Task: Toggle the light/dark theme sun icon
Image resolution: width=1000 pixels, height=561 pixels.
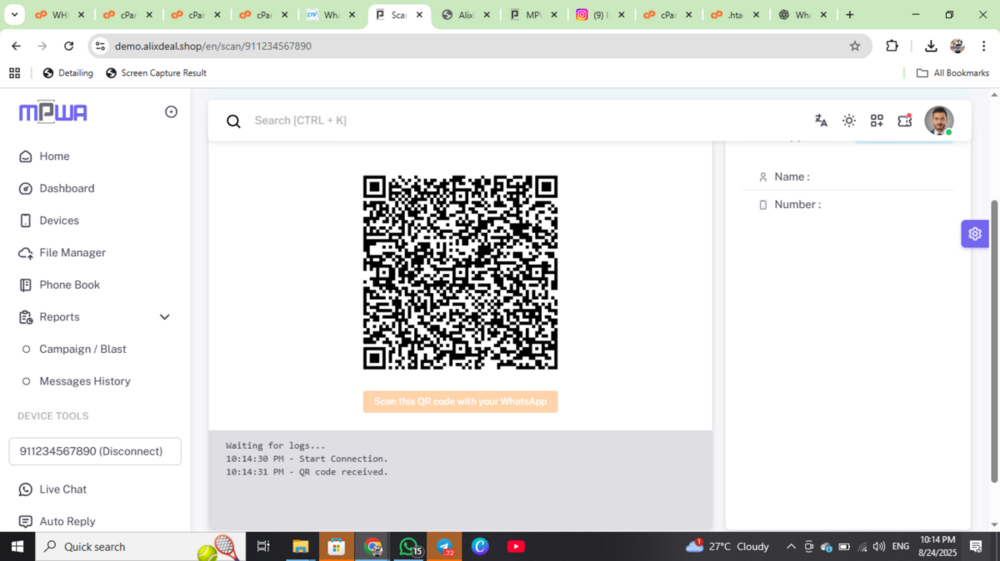Action: 849,120
